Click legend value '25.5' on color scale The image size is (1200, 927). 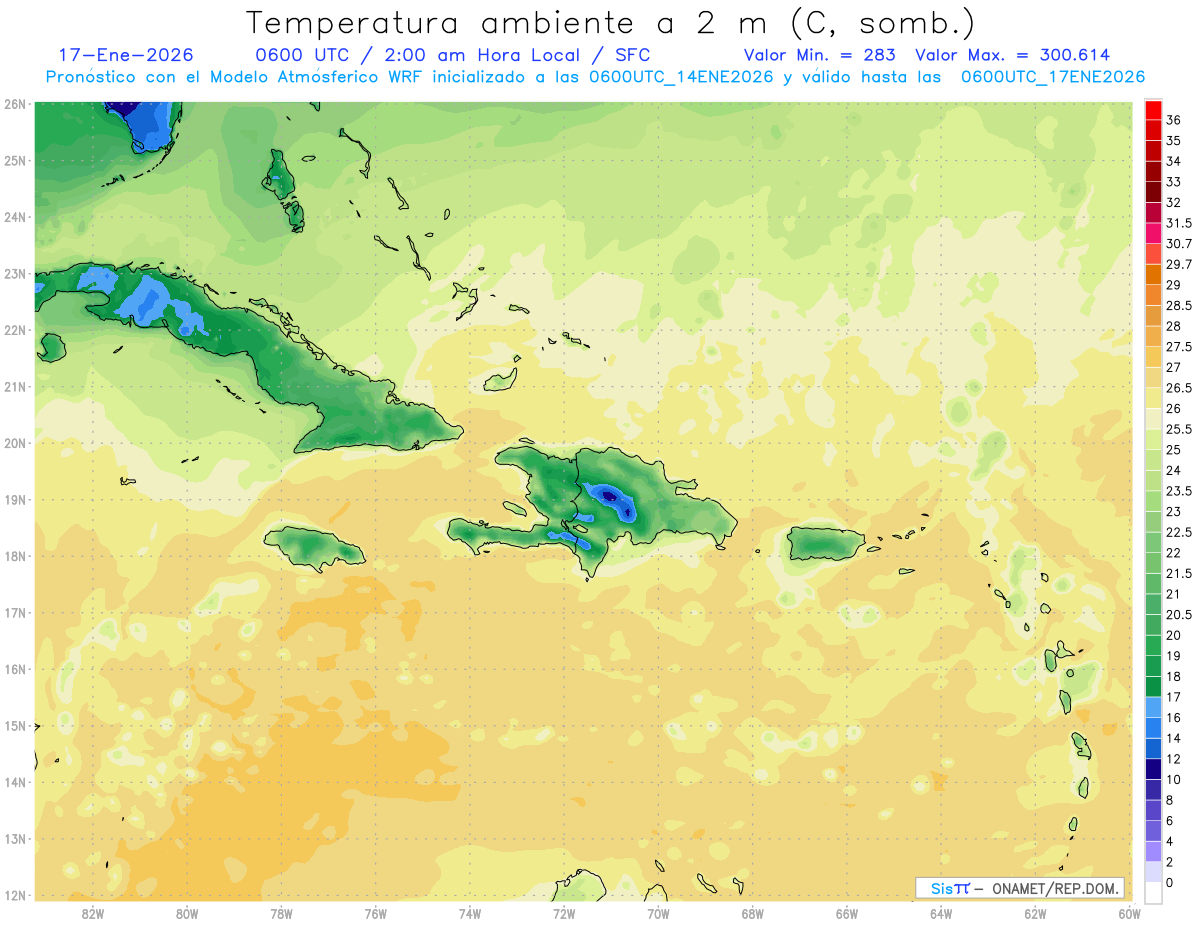pos(1179,429)
